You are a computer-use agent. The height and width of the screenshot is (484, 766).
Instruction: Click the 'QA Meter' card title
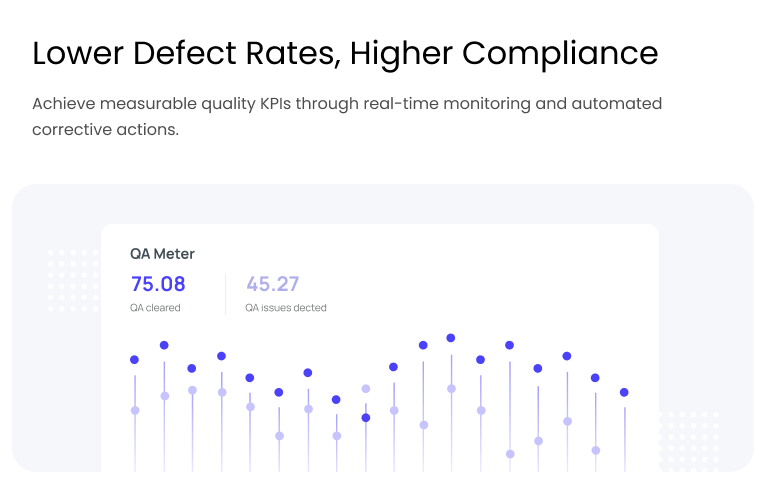click(x=162, y=254)
